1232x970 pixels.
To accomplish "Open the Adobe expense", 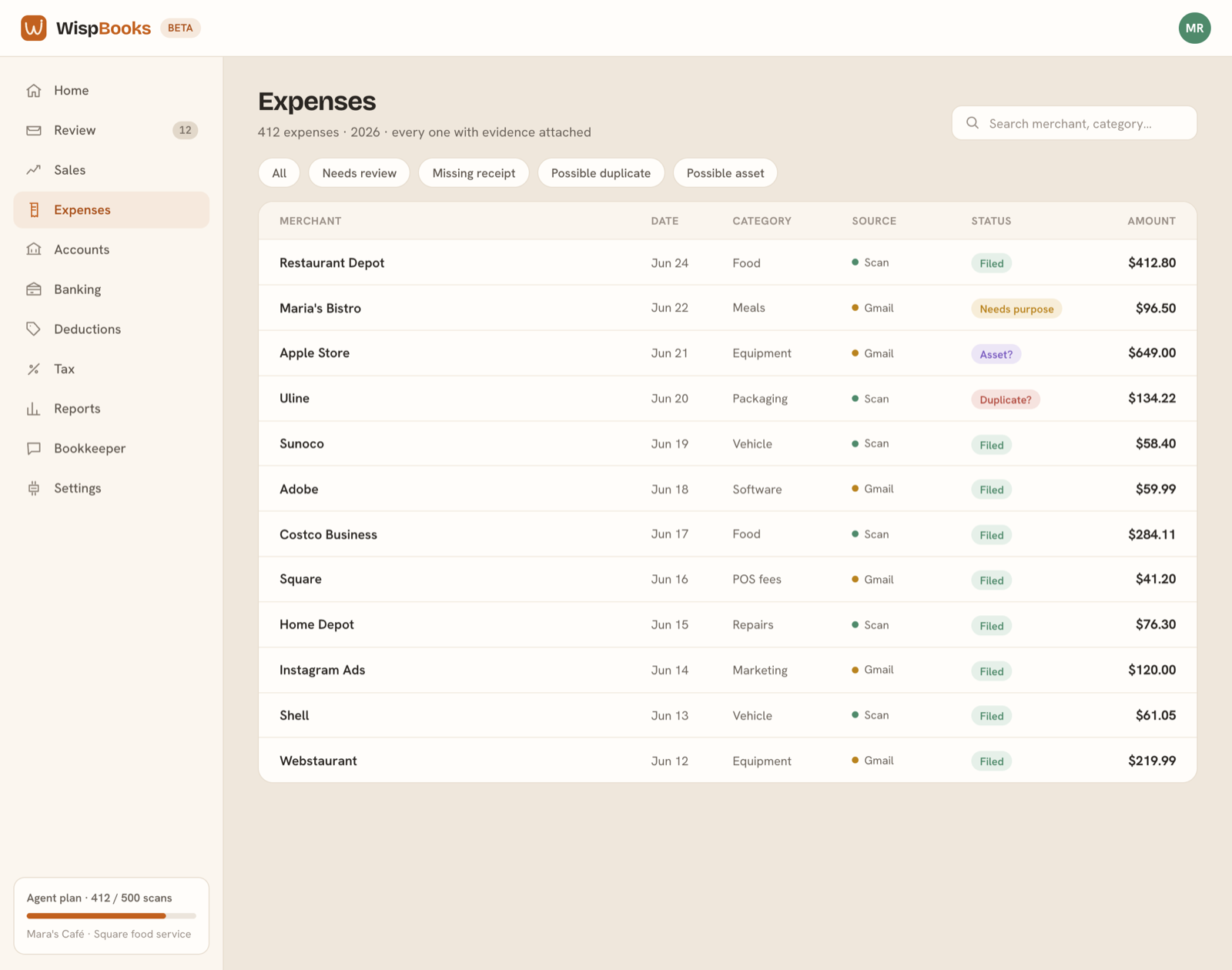I will [x=728, y=489].
